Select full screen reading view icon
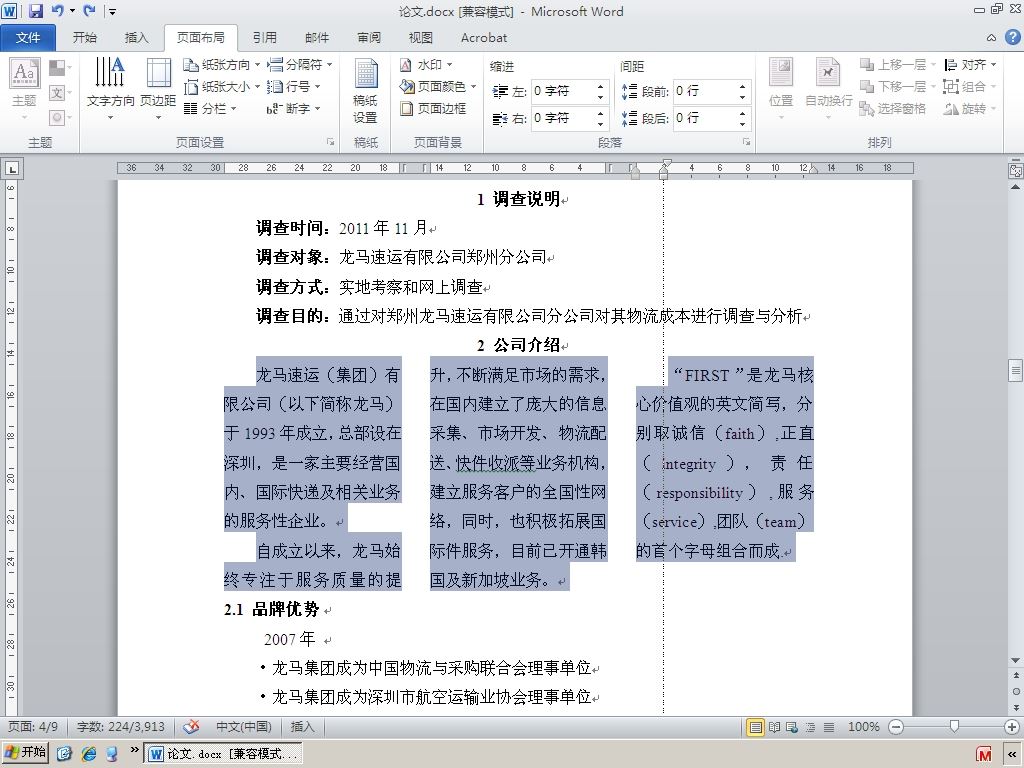The height and width of the screenshot is (768, 1024). click(x=775, y=727)
